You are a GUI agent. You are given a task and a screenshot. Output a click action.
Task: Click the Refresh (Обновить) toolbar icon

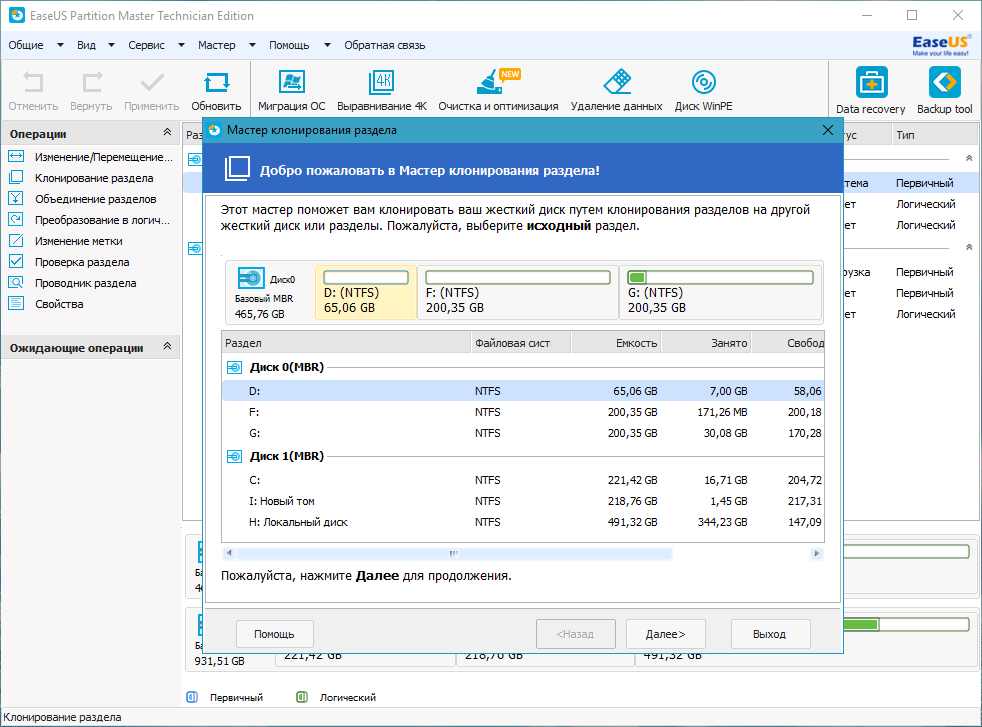click(x=216, y=83)
